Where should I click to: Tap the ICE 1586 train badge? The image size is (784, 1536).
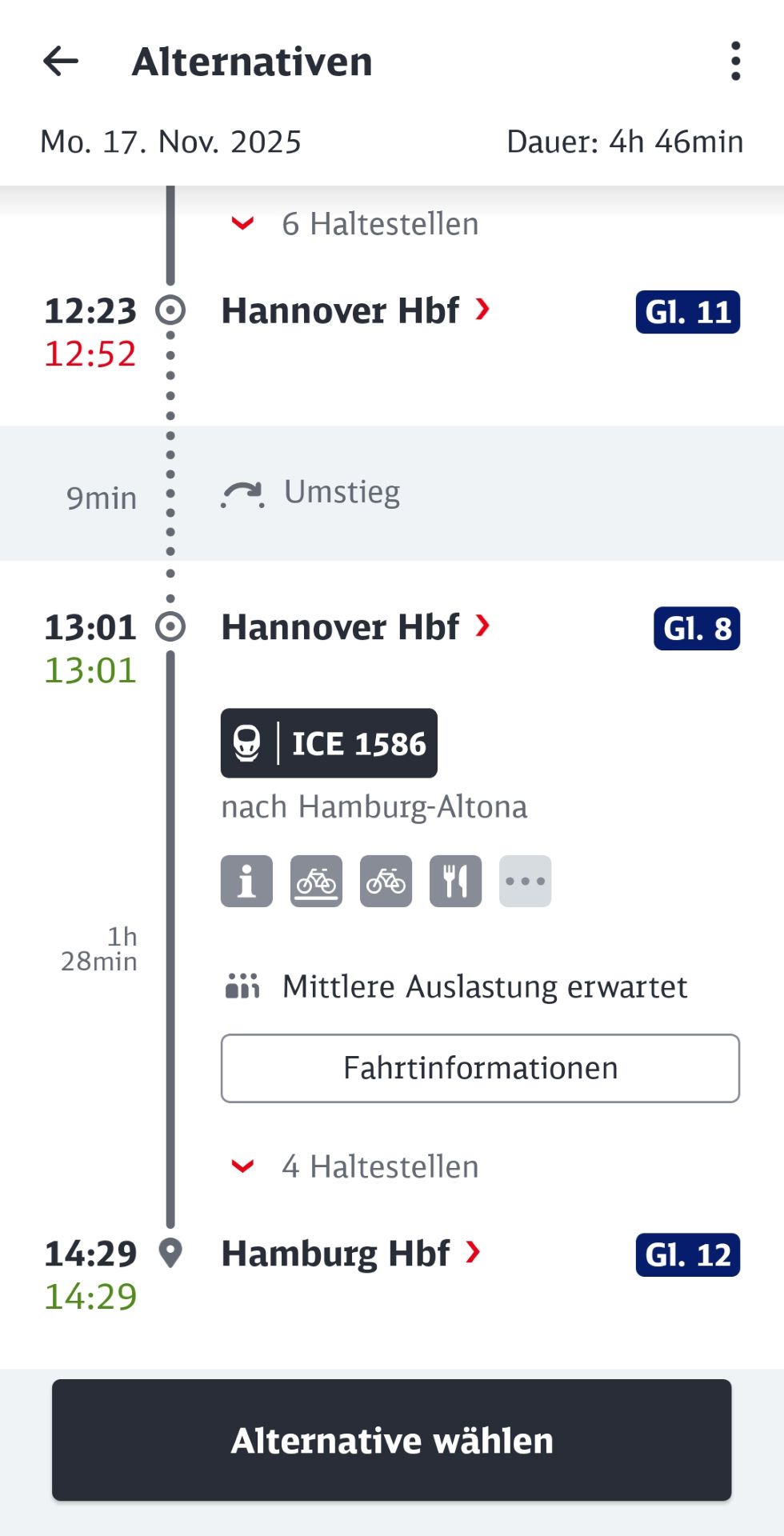(329, 743)
